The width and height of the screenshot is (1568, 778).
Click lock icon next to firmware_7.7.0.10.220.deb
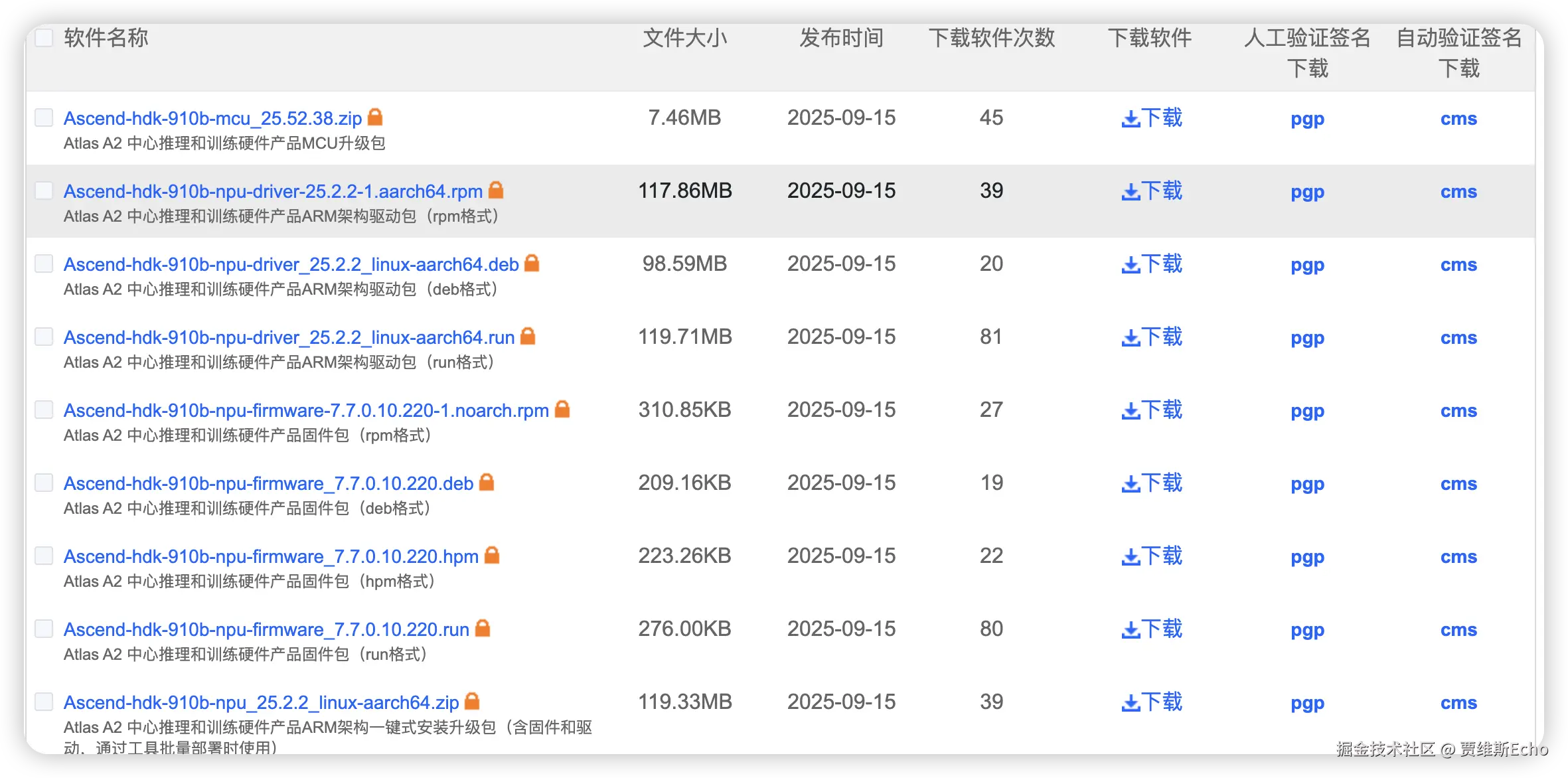pyautogui.click(x=487, y=483)
